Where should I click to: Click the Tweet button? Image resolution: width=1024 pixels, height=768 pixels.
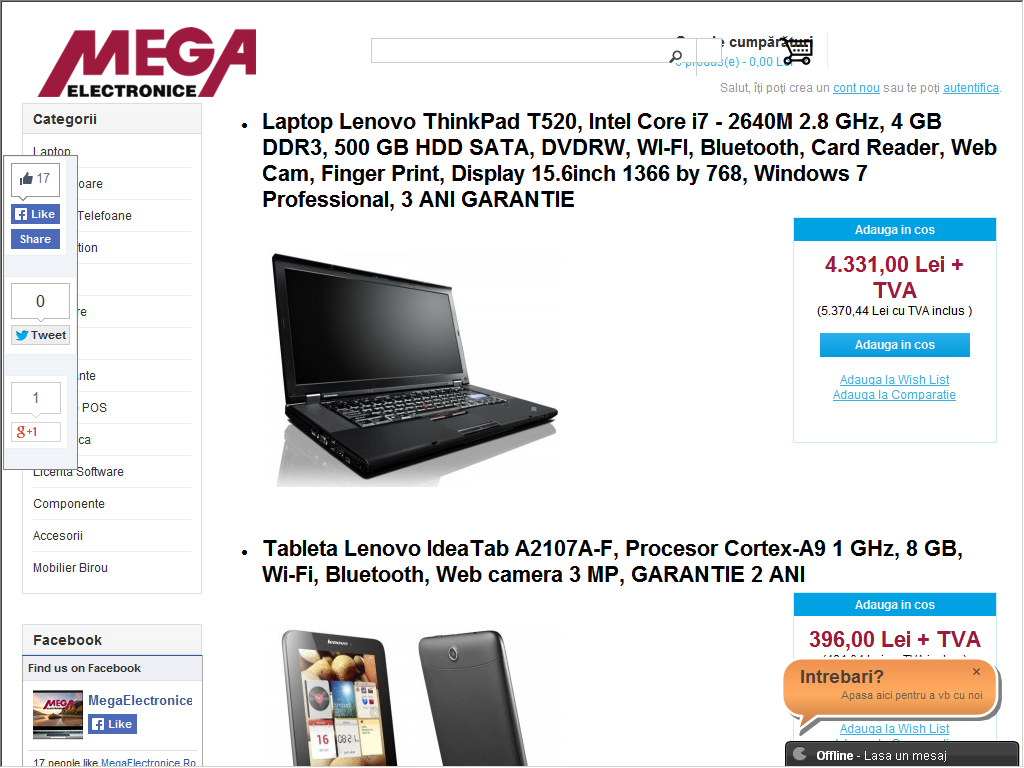click(40, 335)
